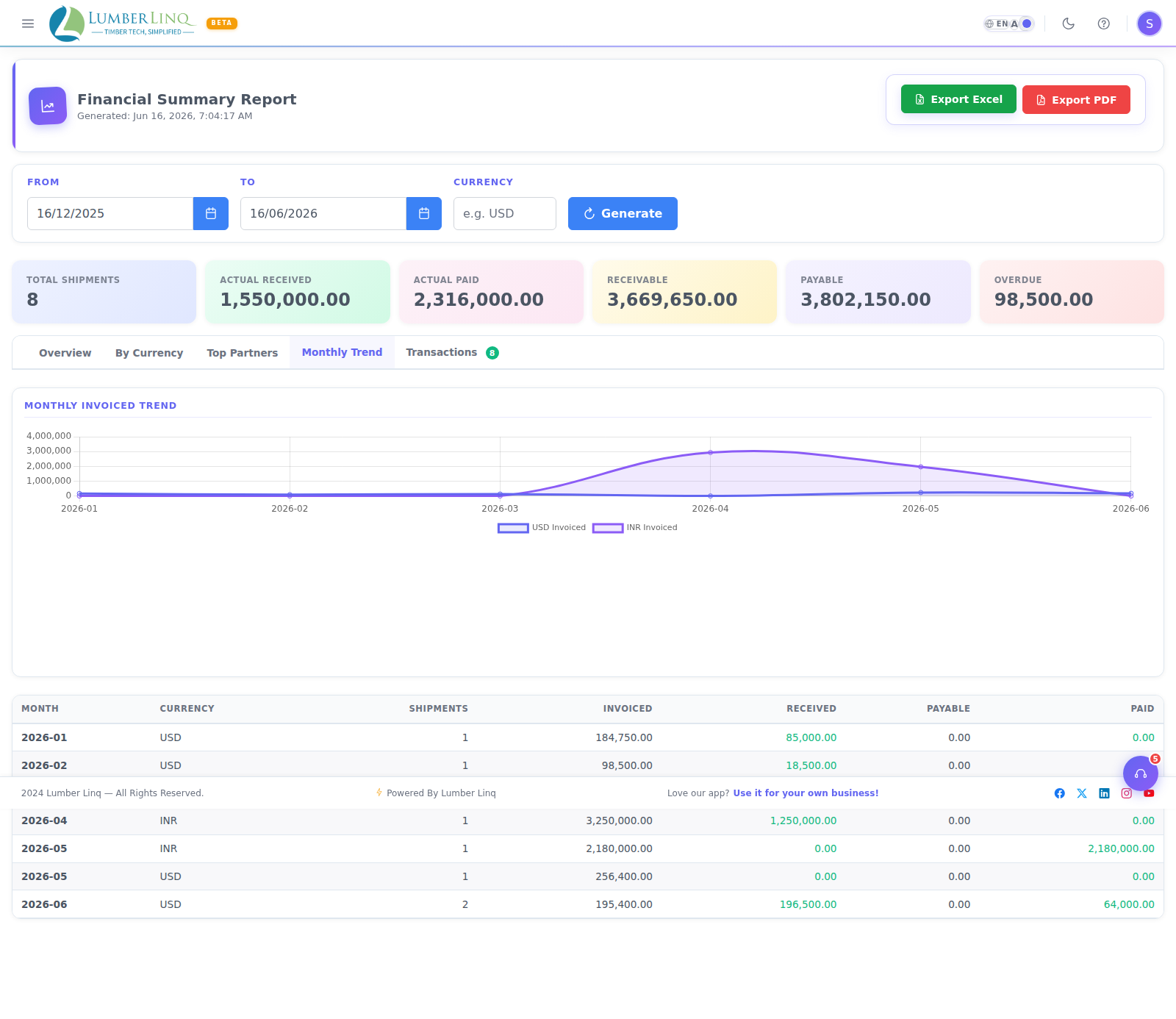Click the 2026-04 INR chart data point

click(x=710, y=453)
